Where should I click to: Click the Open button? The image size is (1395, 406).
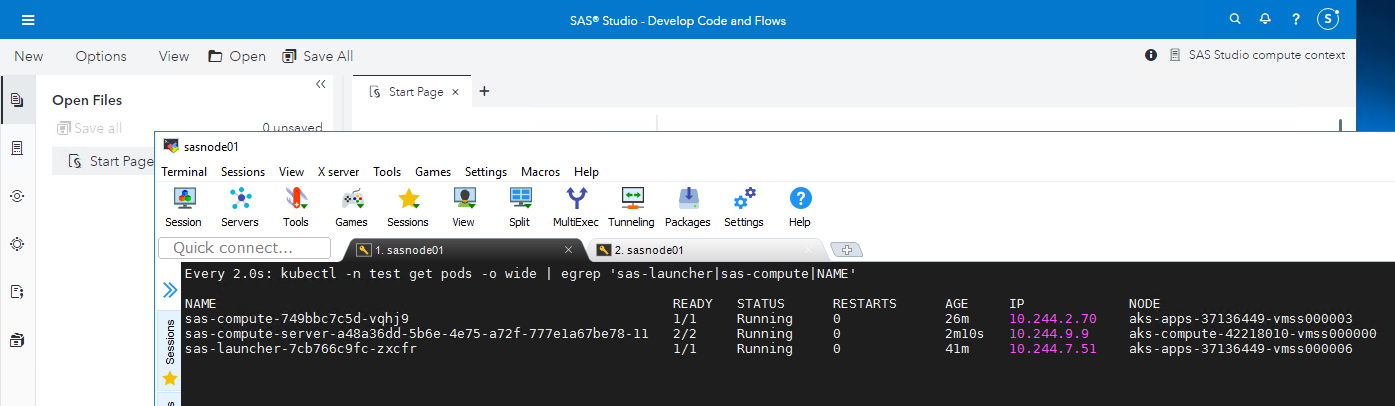click(237, 56)
